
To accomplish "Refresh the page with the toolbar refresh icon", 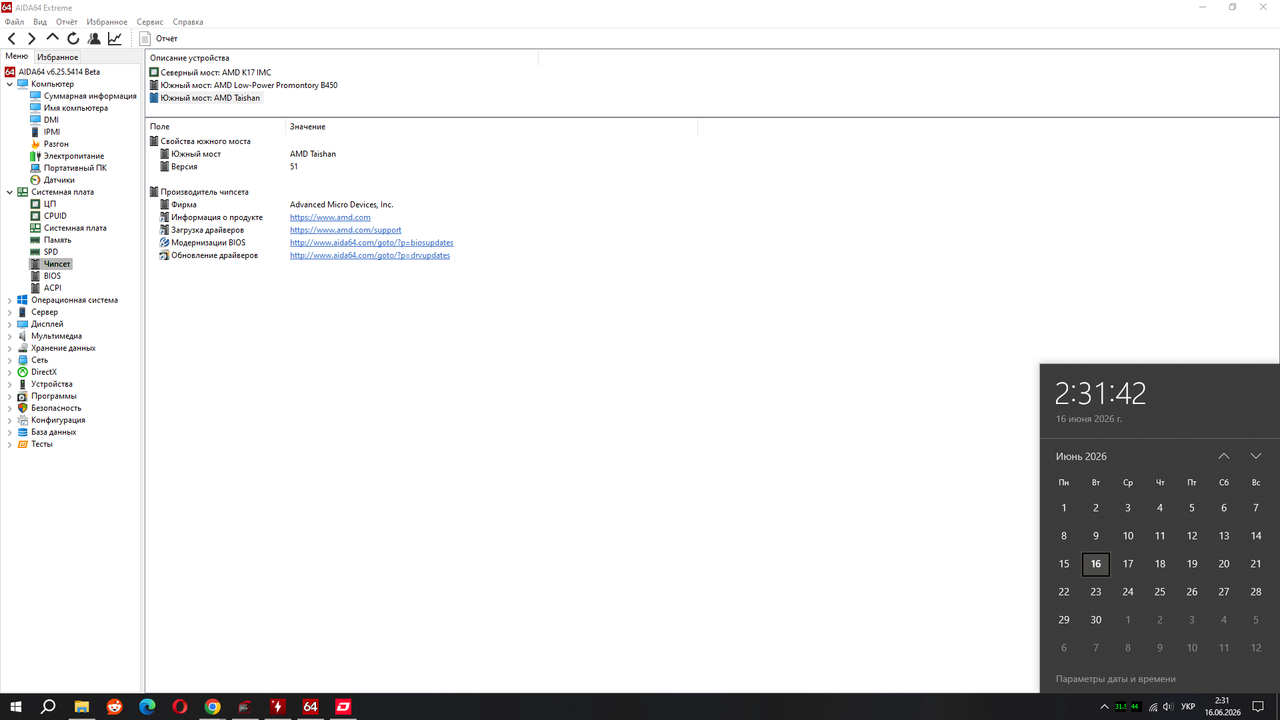I will [73, 39].
